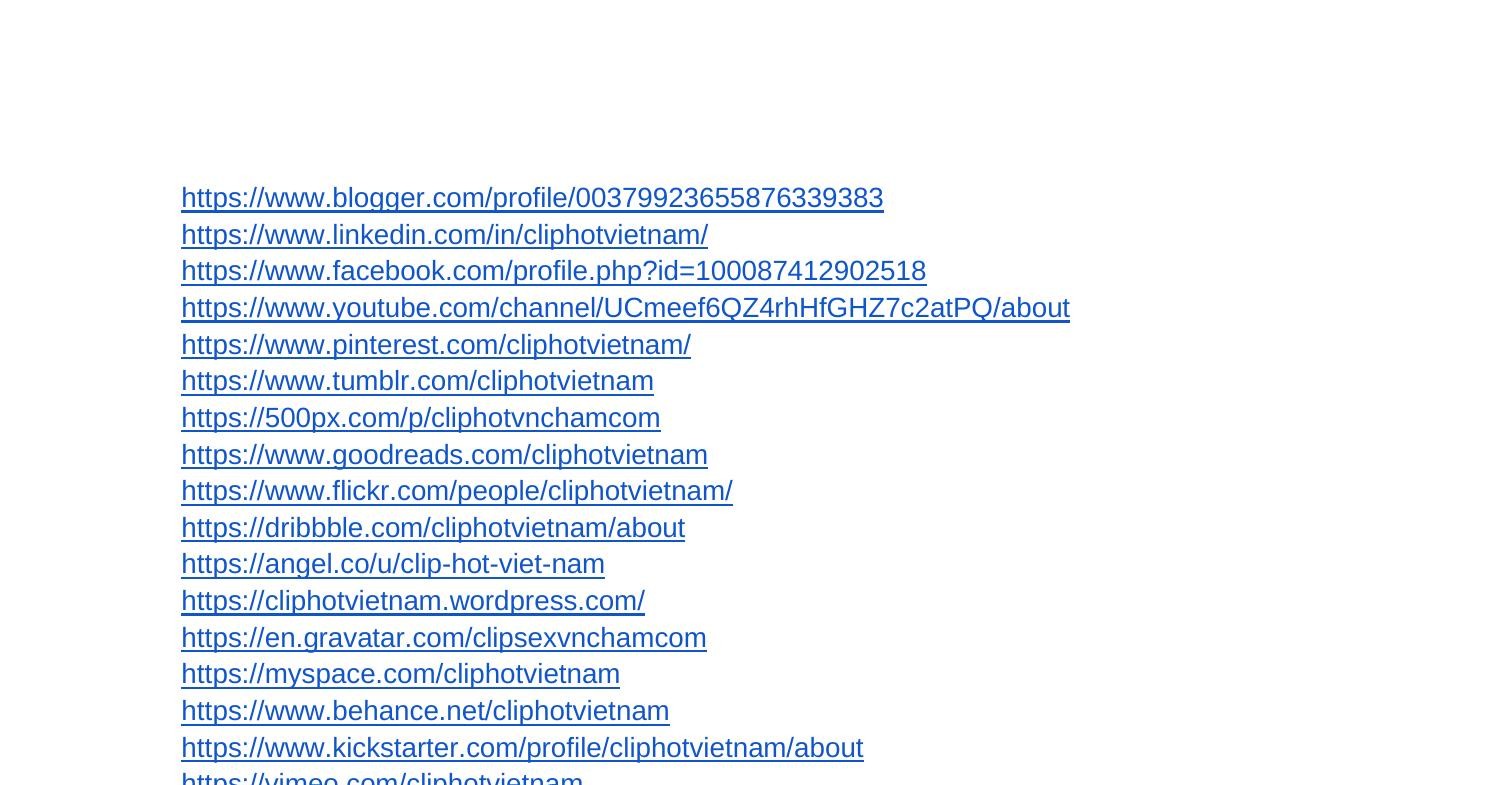Click the LinkedIn cliphotvietnam link
The width and height of the screenshot is (1500, 785).
[444, 235]
